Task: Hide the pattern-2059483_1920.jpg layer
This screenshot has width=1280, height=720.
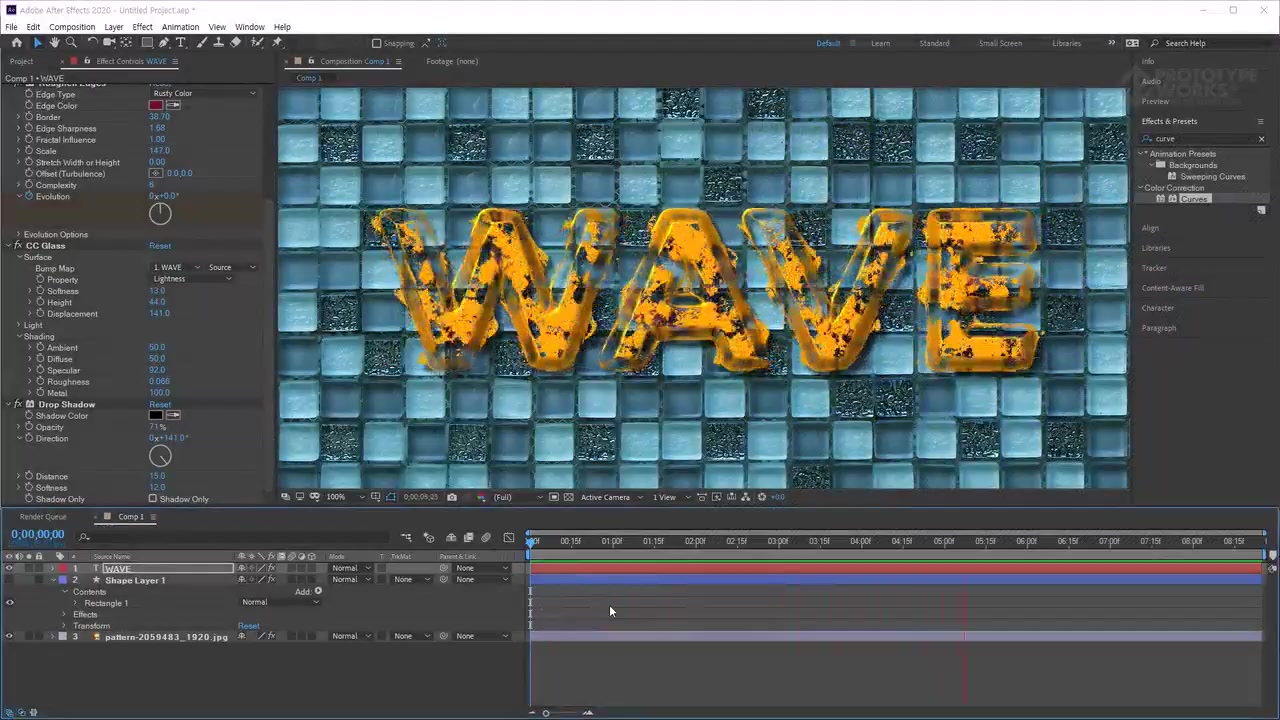Action: click(x=9, y=636)
